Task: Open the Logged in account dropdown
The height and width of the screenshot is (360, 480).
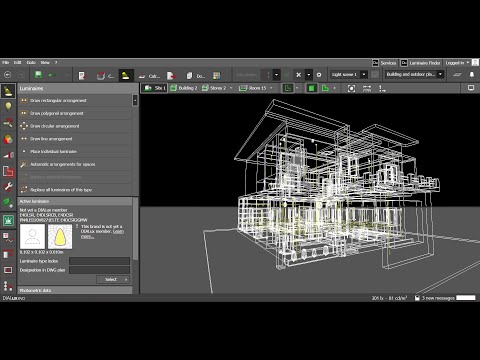Action: click(457, 63)
